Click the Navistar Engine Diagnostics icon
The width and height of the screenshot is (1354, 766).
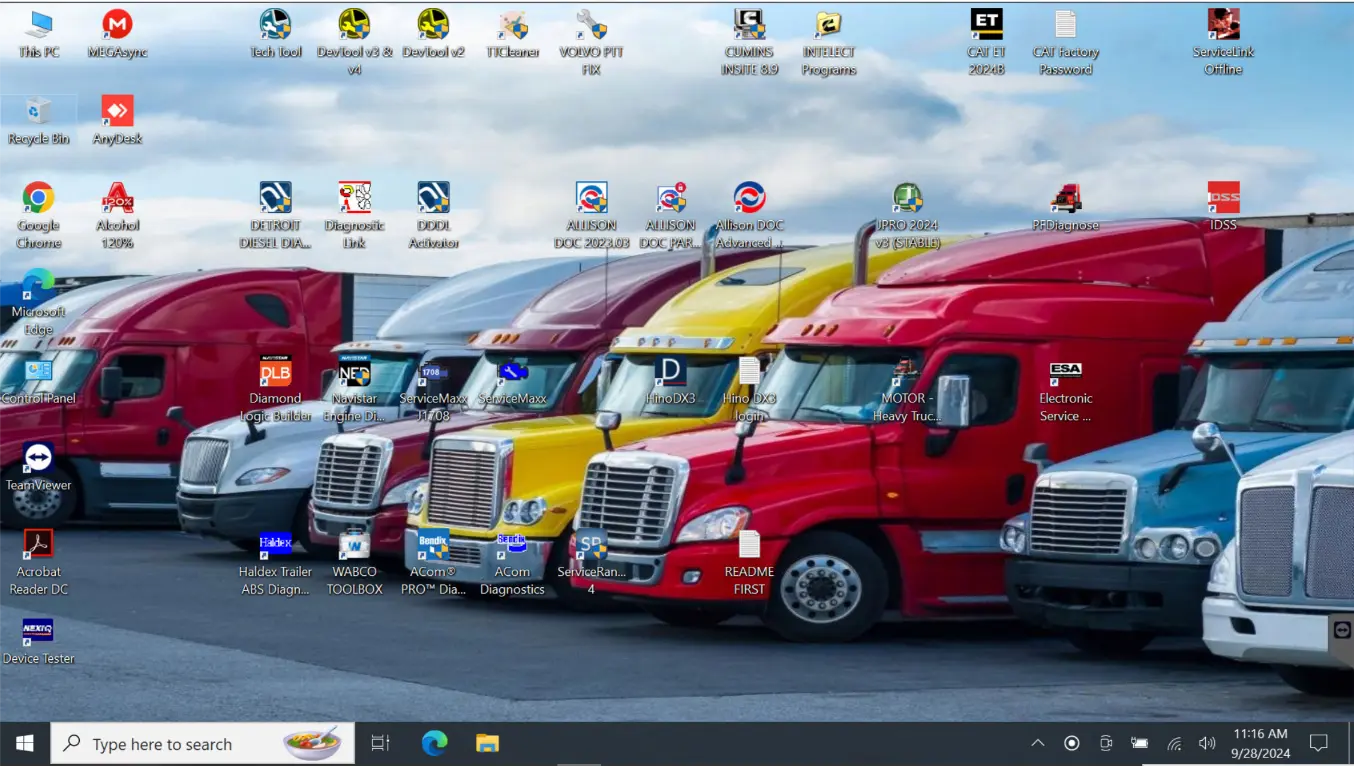click(x=354, y=371)
